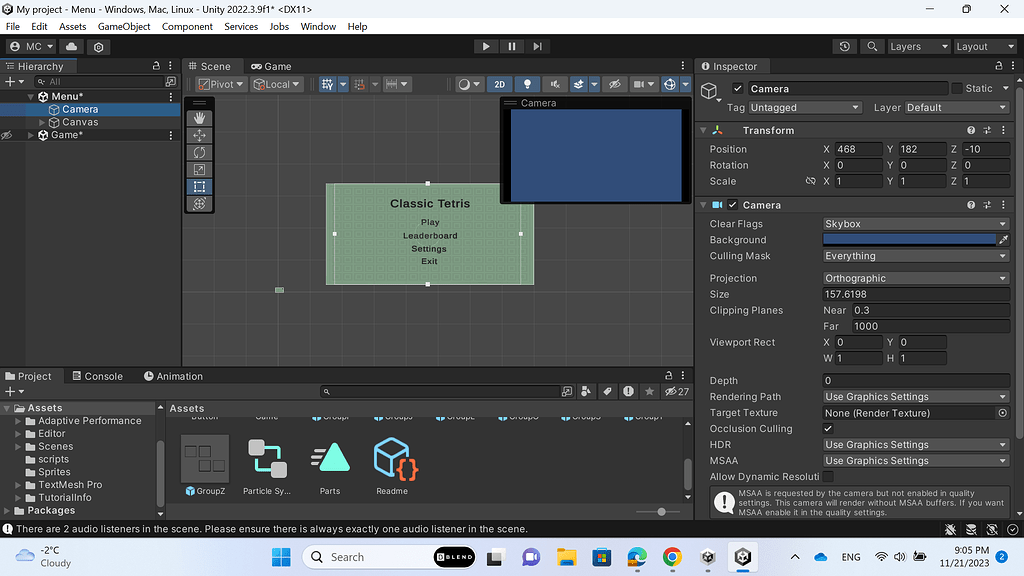Toggle 2D view mode in the Scene
The image size is (1024, 576).
(500, 84)
